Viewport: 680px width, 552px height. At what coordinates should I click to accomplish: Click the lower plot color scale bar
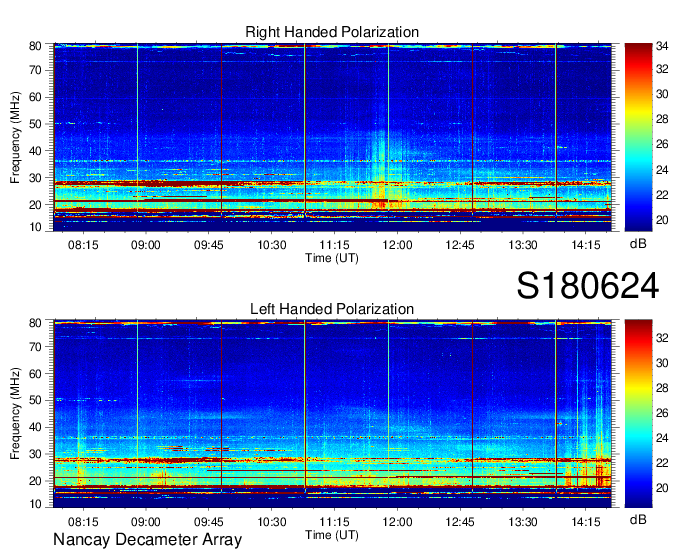pos(638,414)
